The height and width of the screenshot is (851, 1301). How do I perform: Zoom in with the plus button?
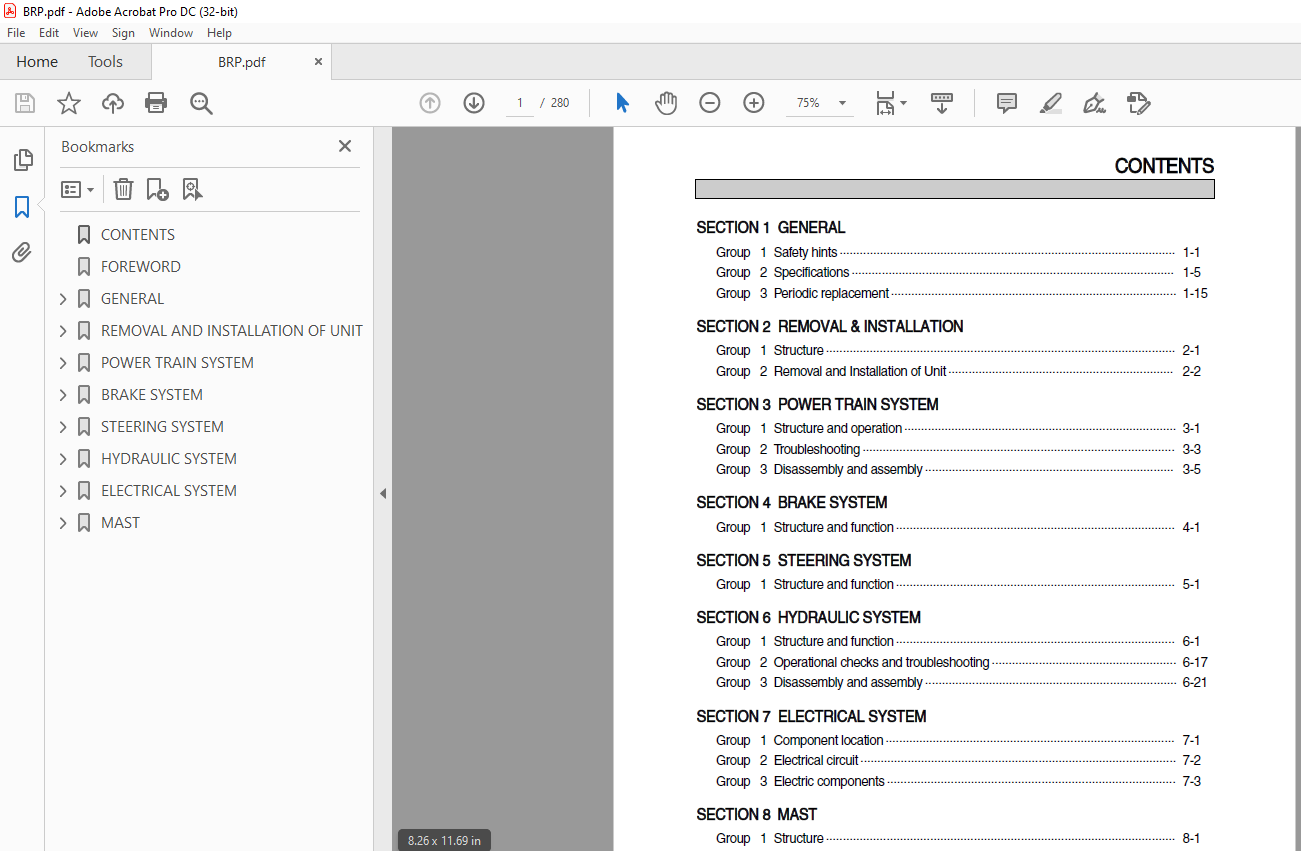(x=754, y=103)
